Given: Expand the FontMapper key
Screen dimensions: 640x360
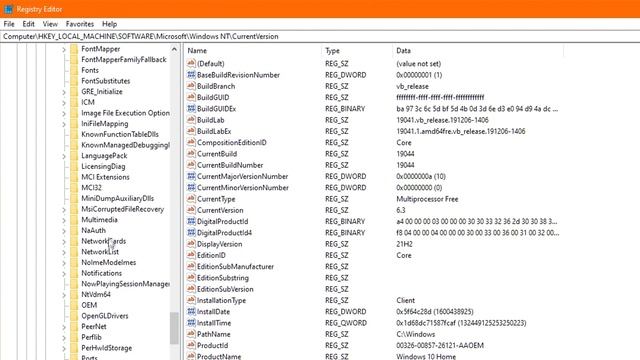Looking at the screenshot, I should tap(64, 49).
